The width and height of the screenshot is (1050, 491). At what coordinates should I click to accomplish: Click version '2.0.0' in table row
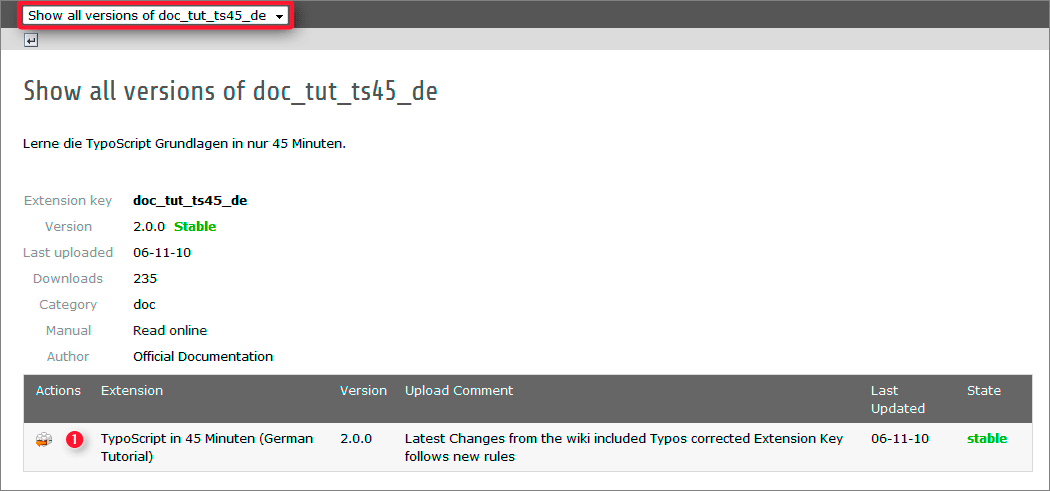[356, 439]
